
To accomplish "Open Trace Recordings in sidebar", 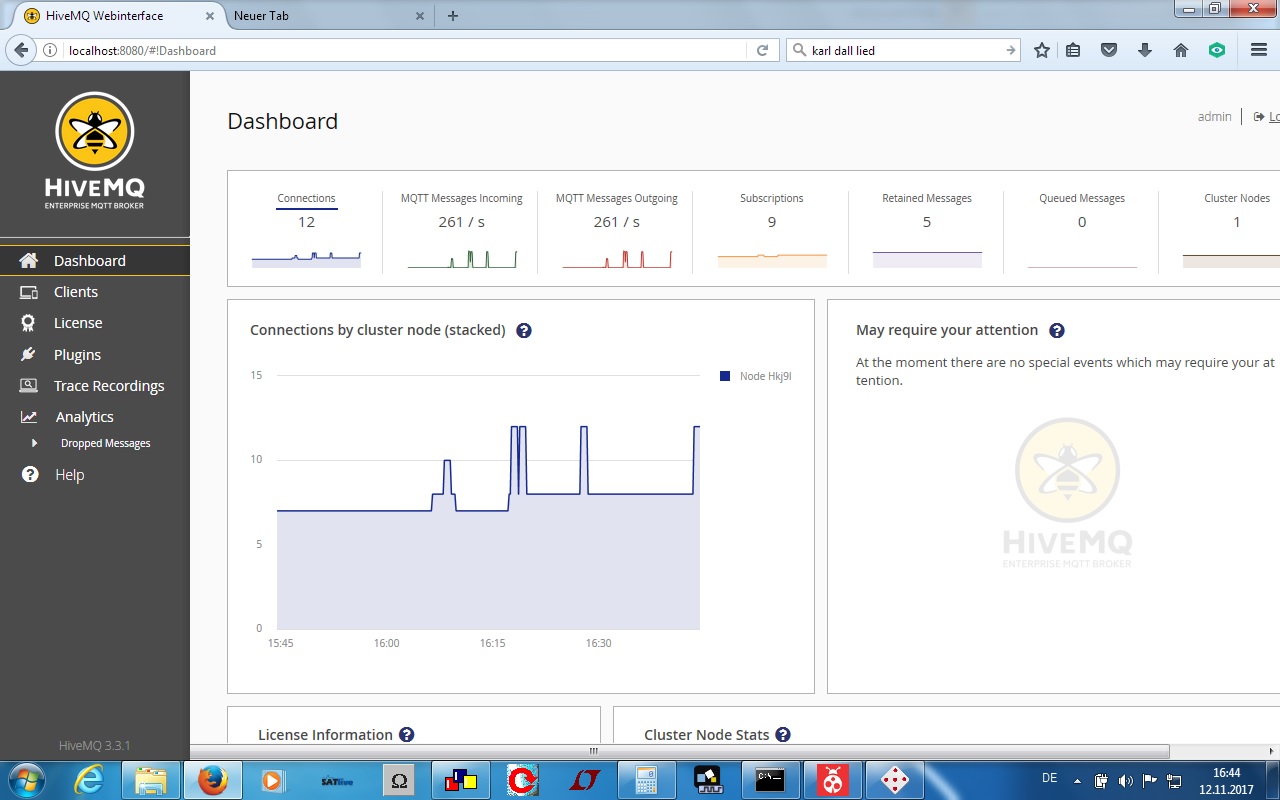I will pos(108,386).
